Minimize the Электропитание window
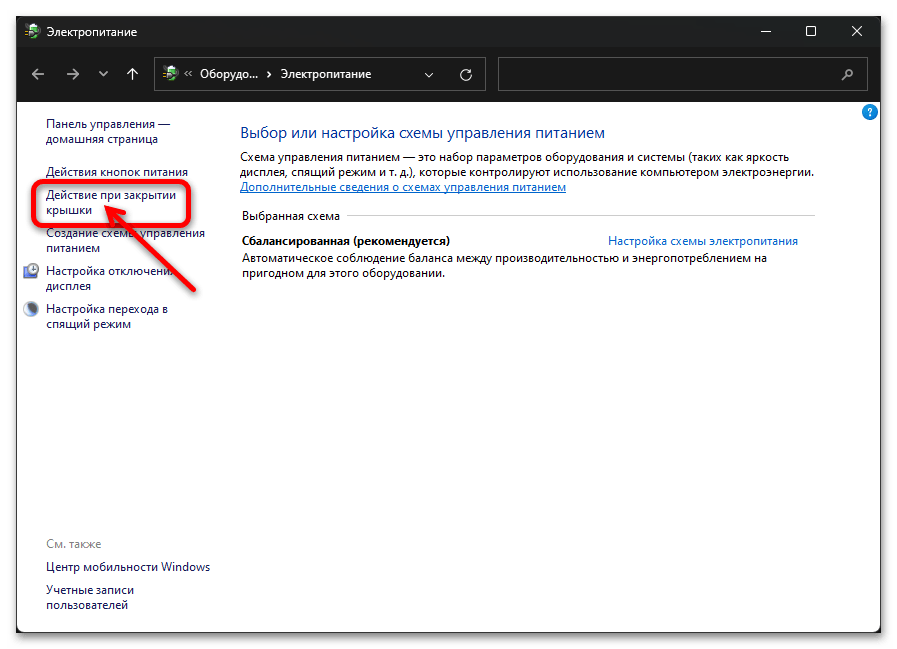The width and height of the screenshot is (897, 649). click(x=765, y=31)
